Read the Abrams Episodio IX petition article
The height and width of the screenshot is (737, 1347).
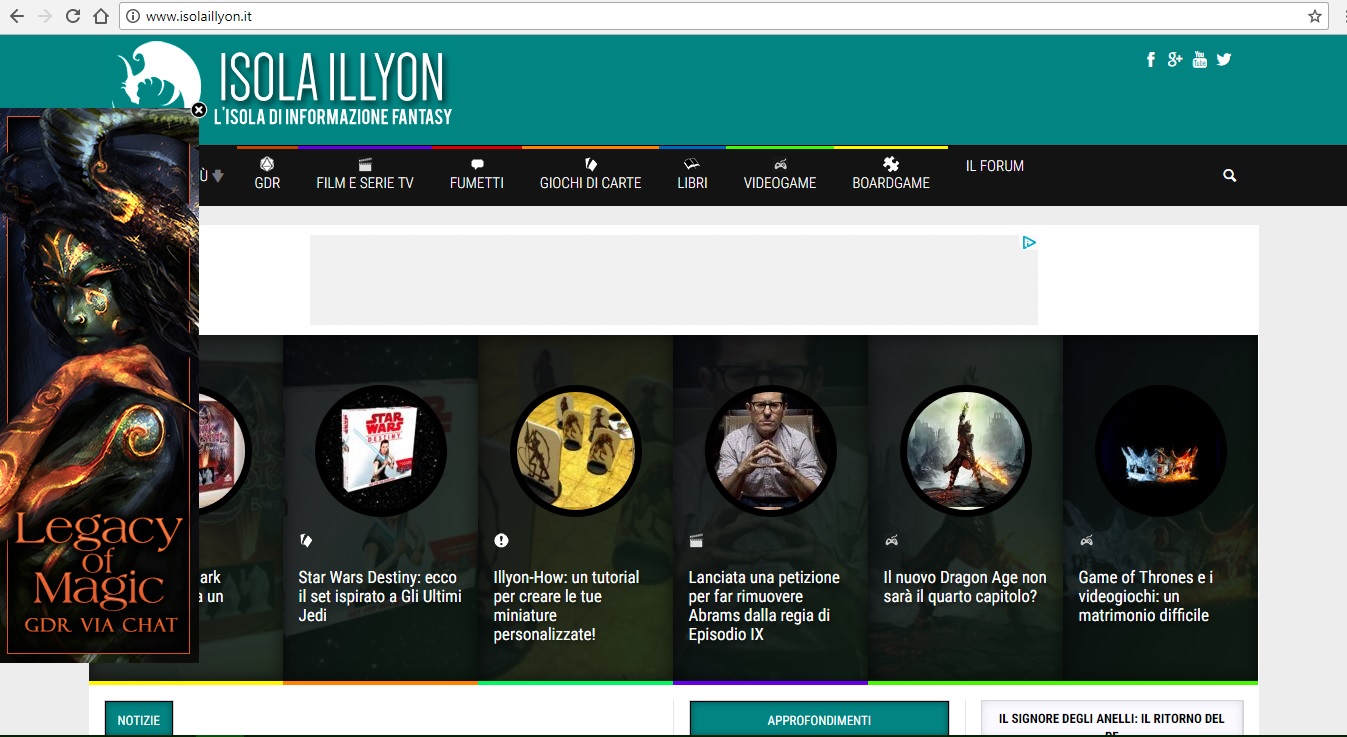tap(764, 606)
